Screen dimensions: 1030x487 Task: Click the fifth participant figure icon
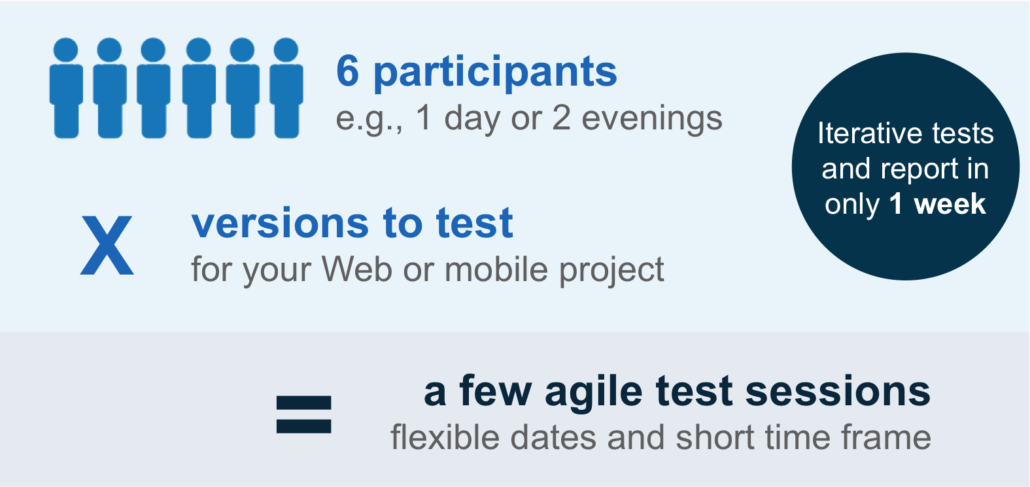pos(242,88)
